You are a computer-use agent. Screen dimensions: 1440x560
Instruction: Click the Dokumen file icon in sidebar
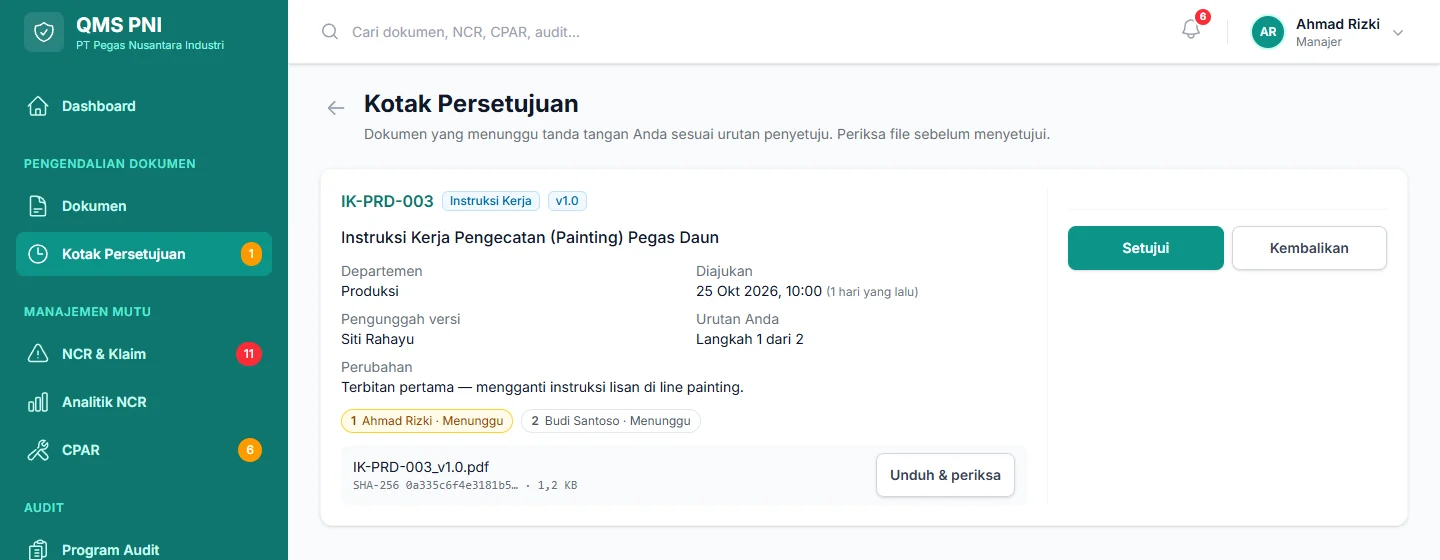[38, 206]
